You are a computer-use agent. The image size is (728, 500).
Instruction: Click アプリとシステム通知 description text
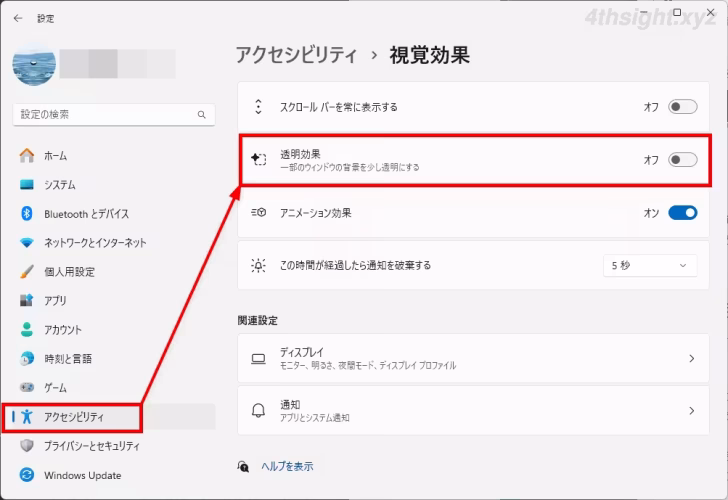[314, 418]
